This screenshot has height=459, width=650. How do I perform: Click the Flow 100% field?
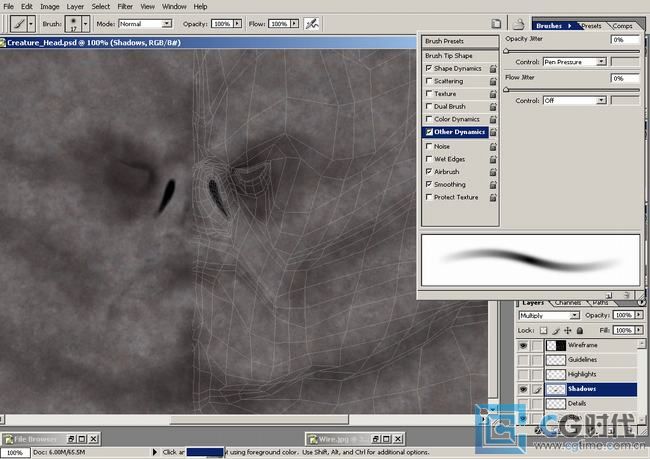279,24
